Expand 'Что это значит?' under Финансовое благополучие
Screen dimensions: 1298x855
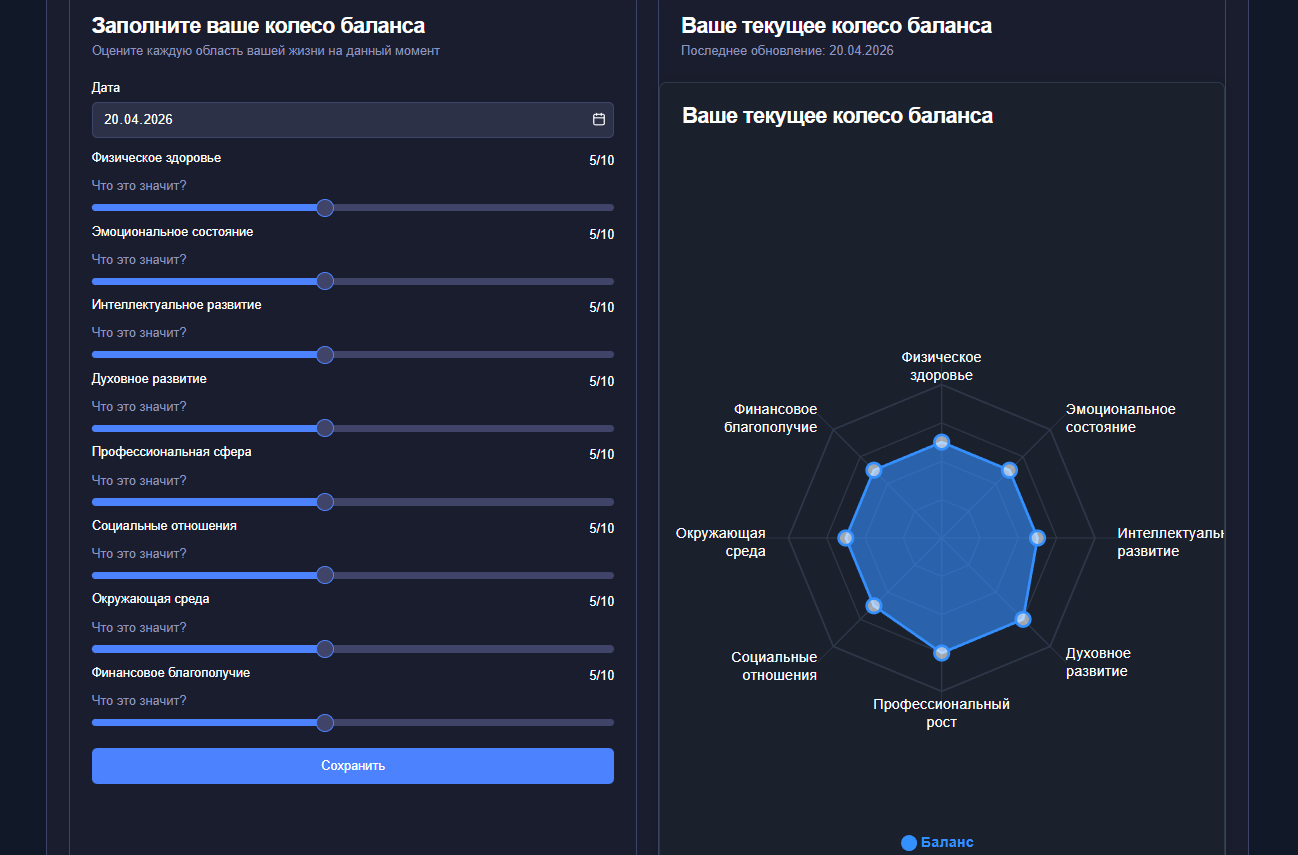[x=139, y=701]
